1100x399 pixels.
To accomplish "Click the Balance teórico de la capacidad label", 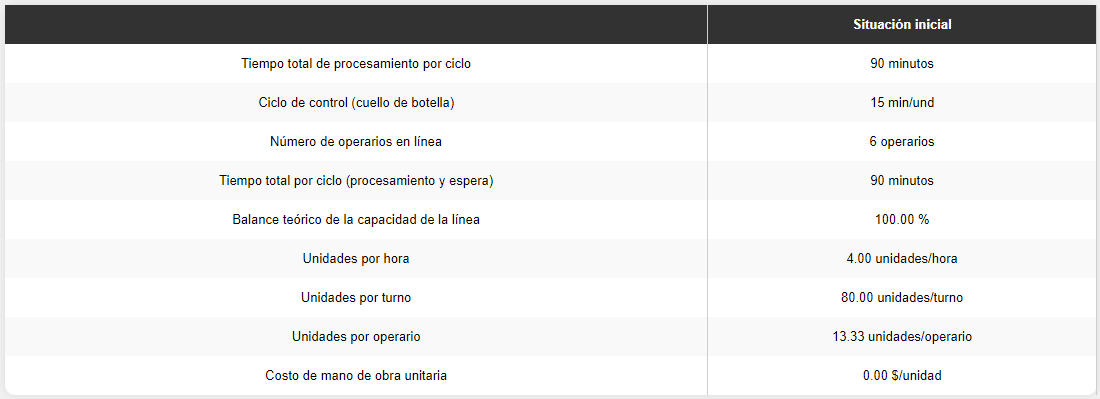I will [x=356, y=219].
